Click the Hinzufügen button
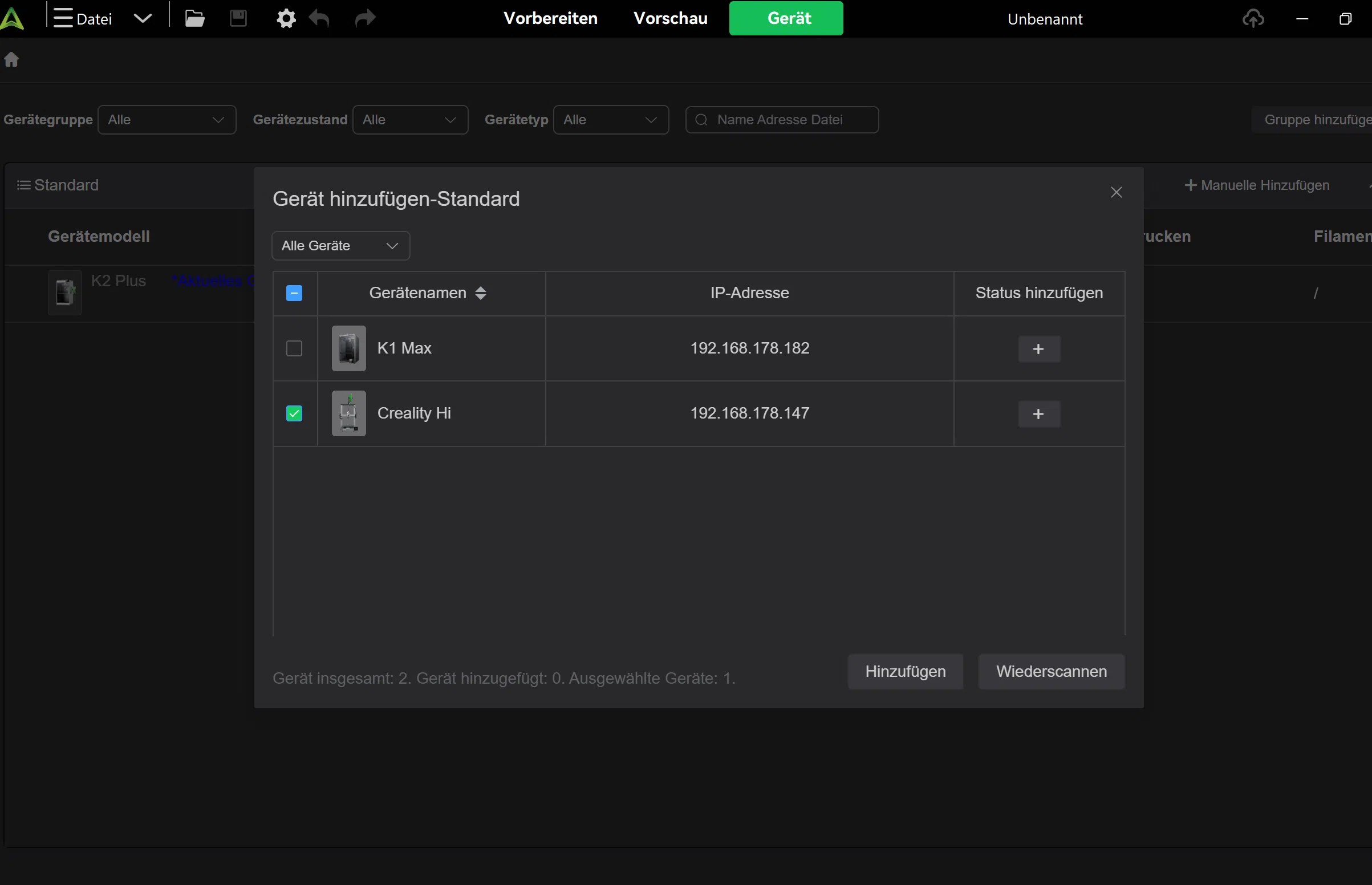Viewport: 1372px width, 885px height. (x=906, y=671)
